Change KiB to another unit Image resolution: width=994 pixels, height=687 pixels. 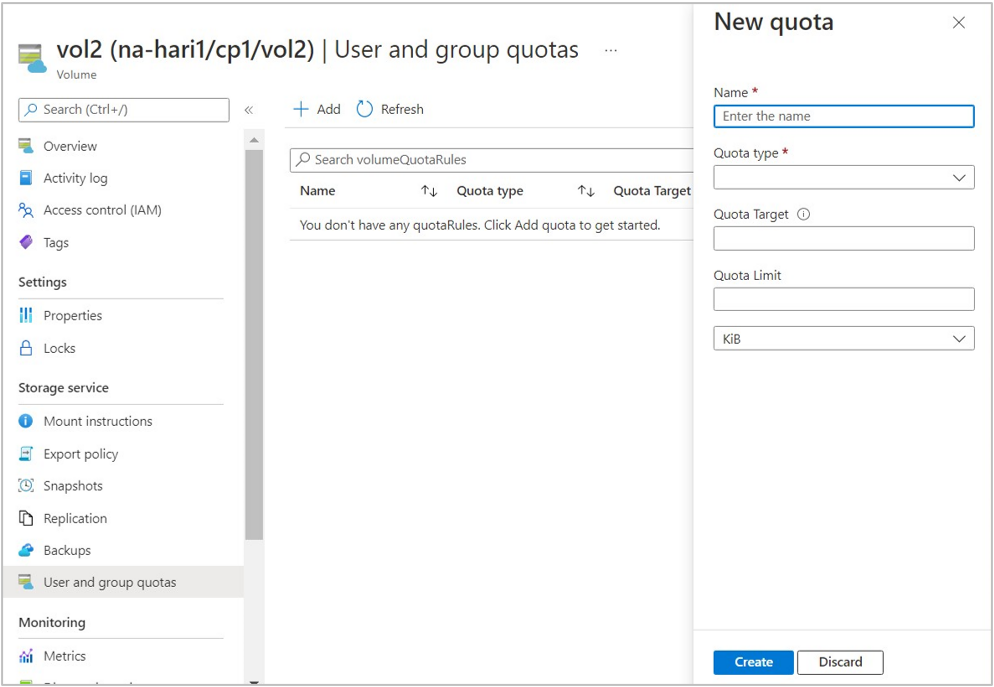click(x=843, y=338)
